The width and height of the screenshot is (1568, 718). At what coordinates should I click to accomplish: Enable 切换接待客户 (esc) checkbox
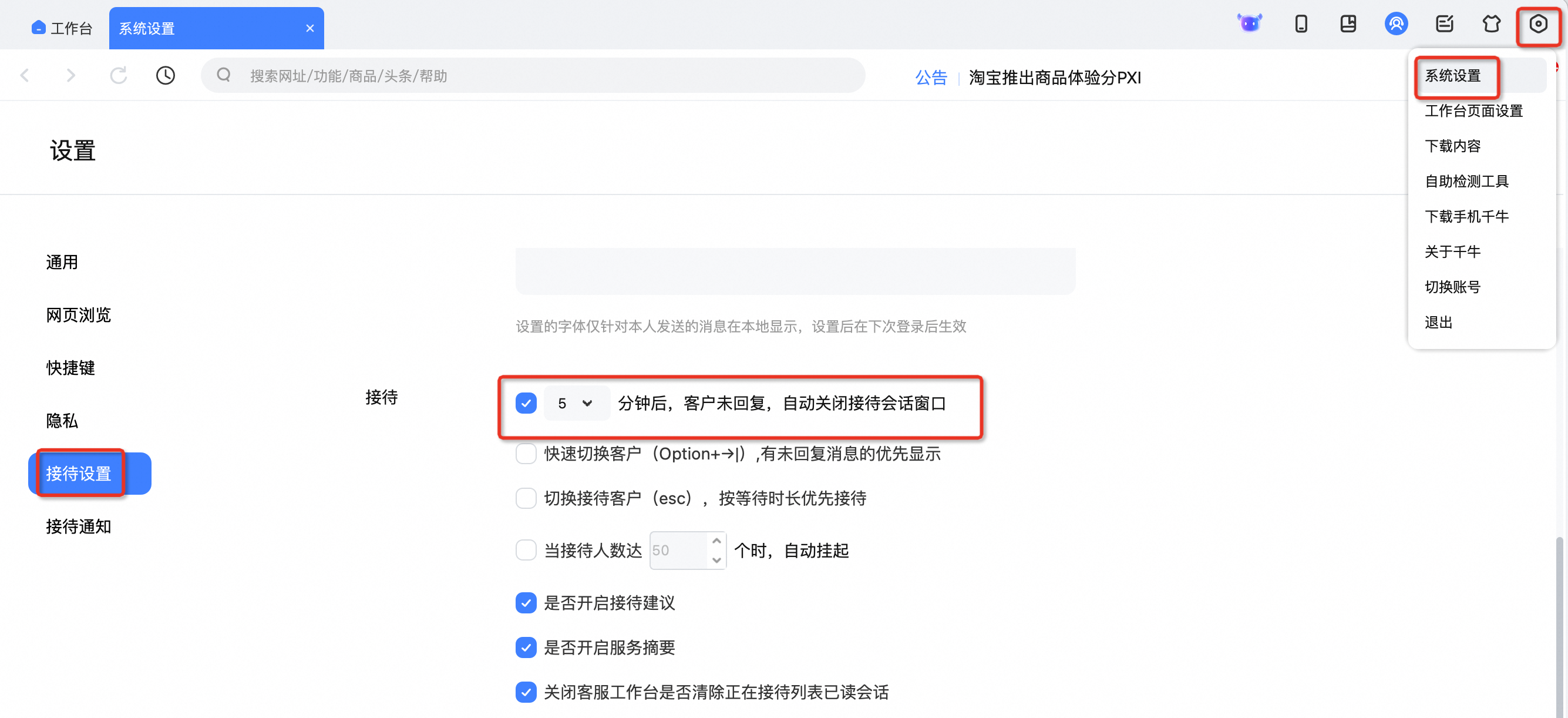pyautogui.click(x=526, y=498)
